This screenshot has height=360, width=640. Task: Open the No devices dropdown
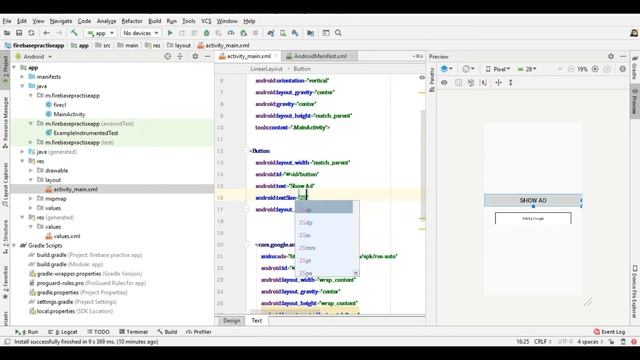[140, 33]
